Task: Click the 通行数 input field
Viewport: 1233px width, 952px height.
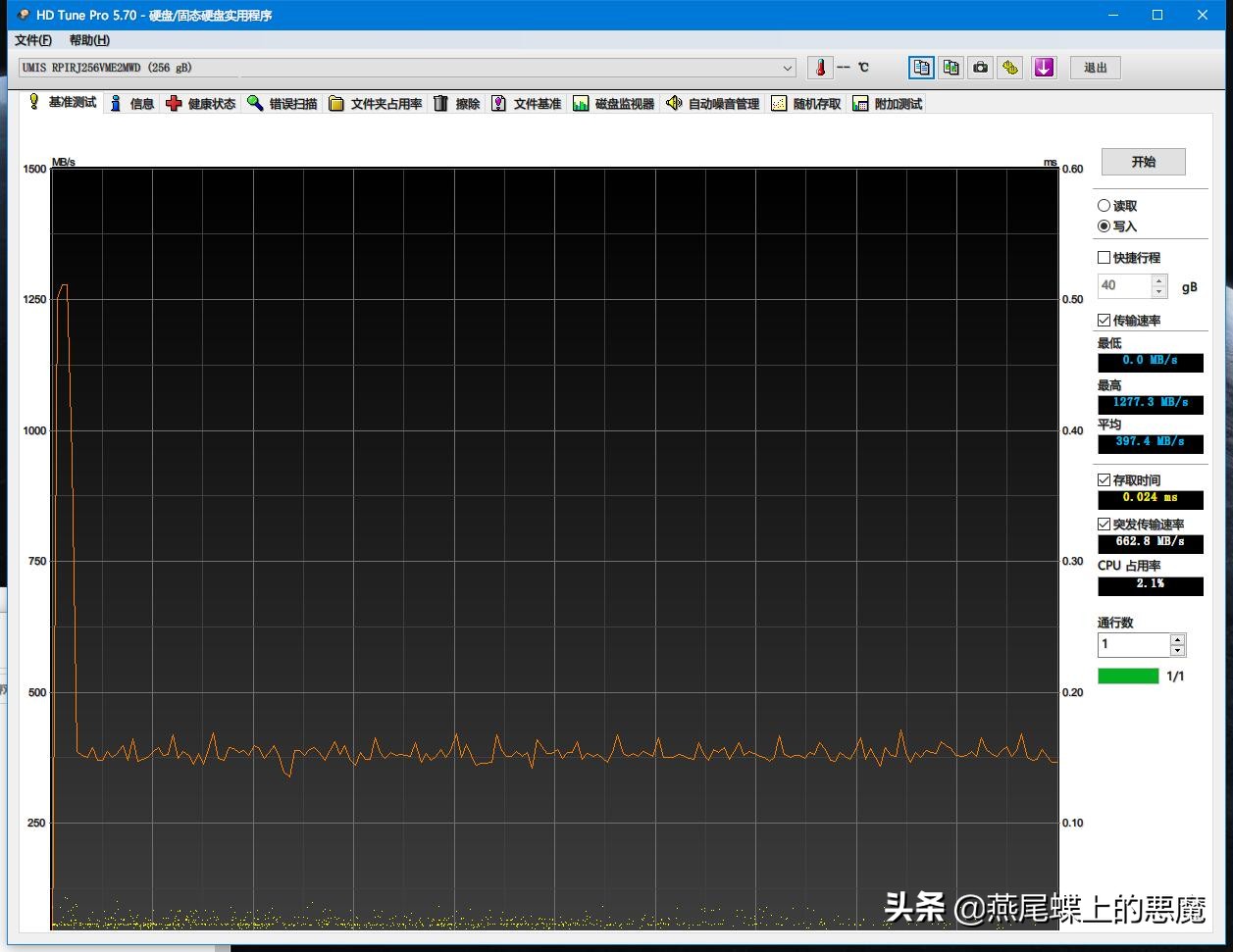Action: coord(1134,644)
